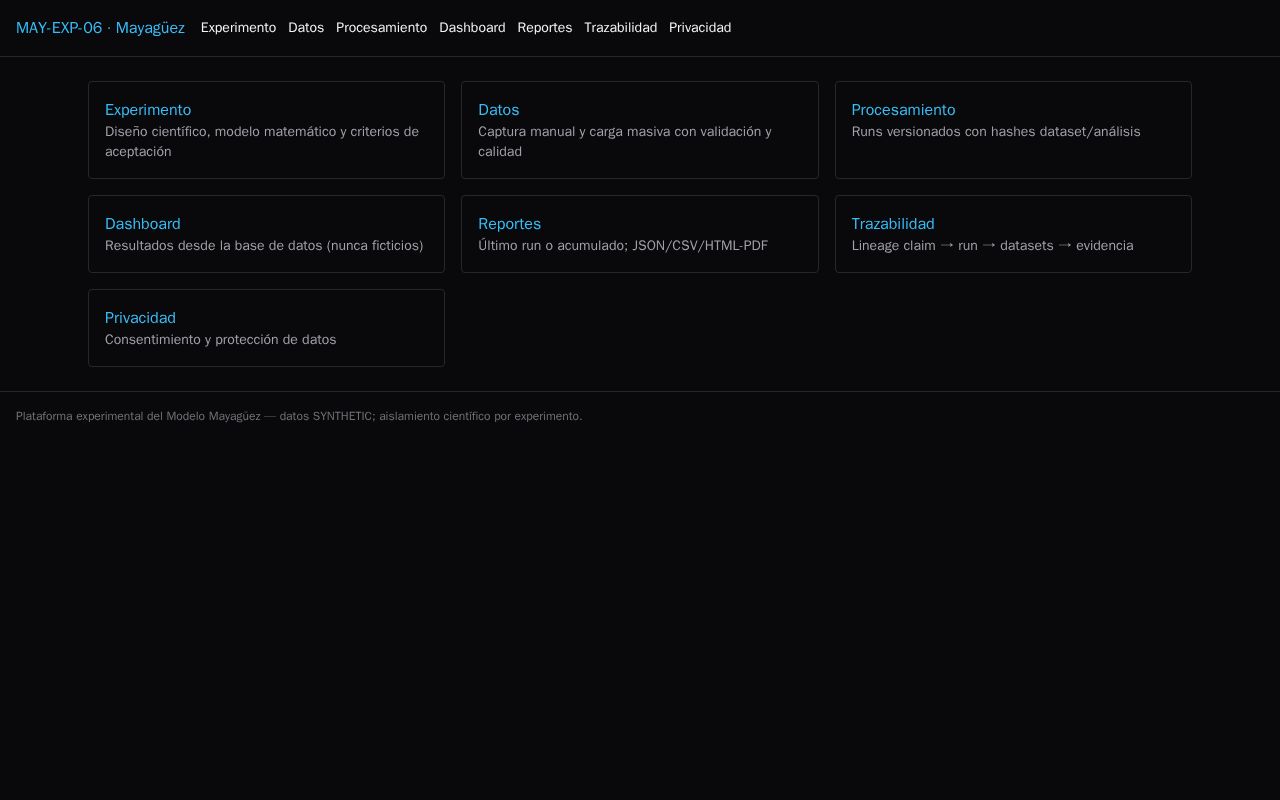Switch to Dashboard via the top navigation
The width and height of the screenshot is (1280, 800).
(x=472, y=28)
